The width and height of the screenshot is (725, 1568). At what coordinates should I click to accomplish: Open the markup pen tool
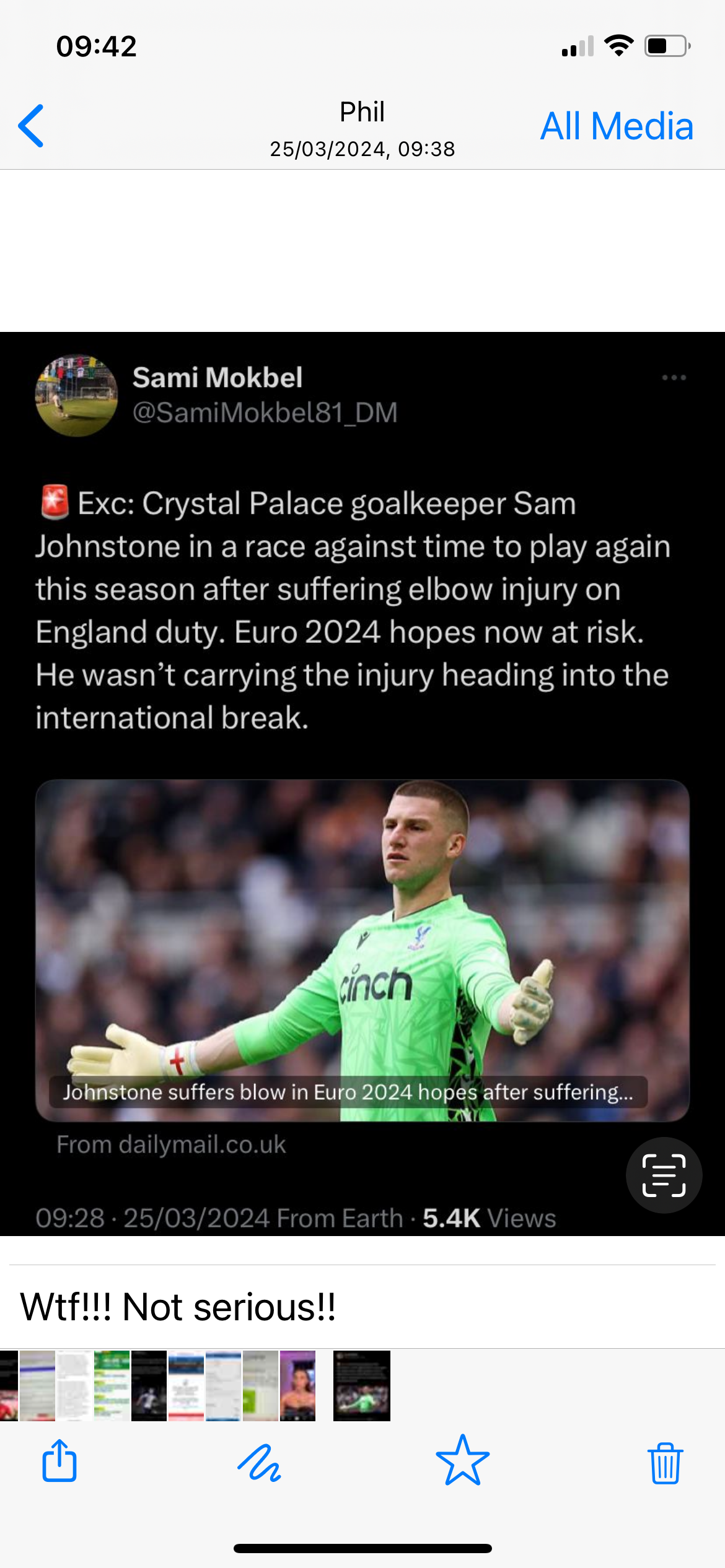click(x=260, y=1462)
